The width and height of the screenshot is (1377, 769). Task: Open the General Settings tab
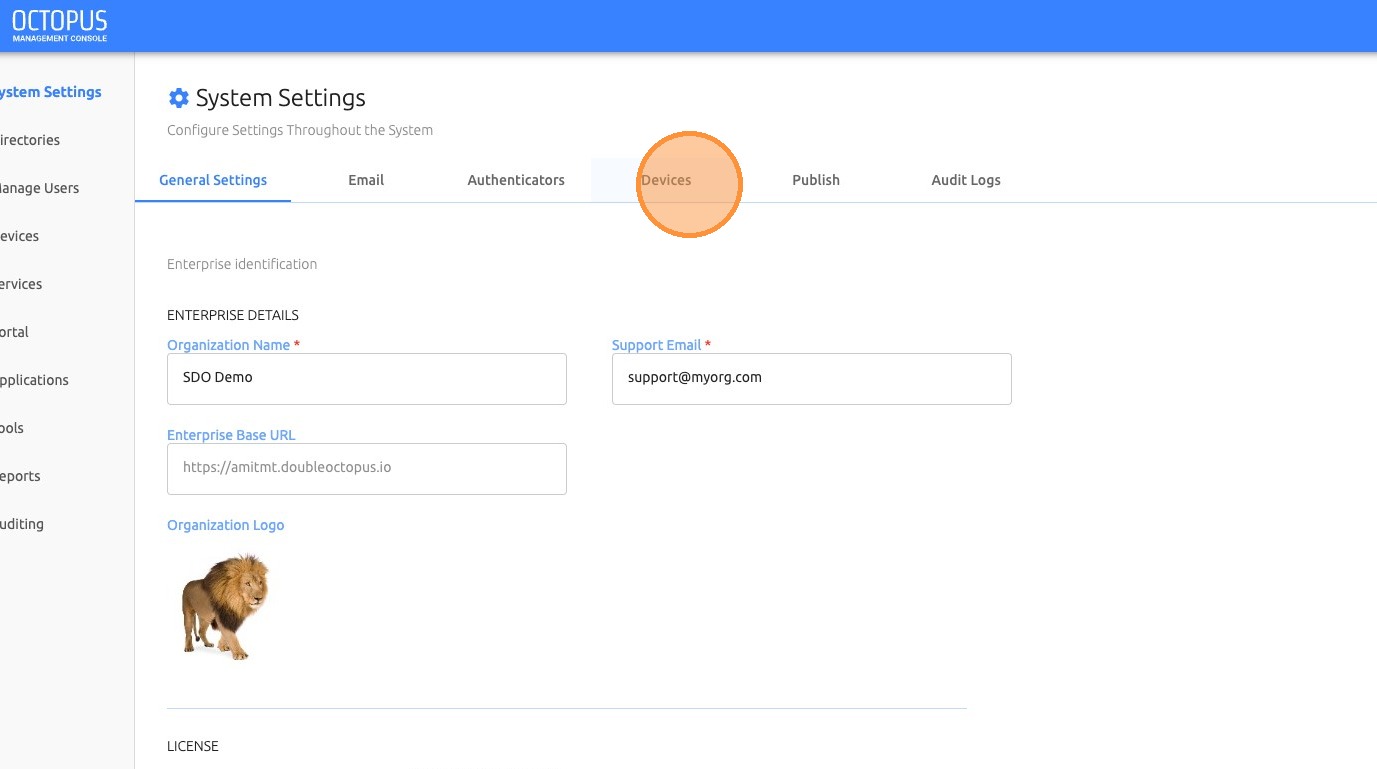click(213, 180)
